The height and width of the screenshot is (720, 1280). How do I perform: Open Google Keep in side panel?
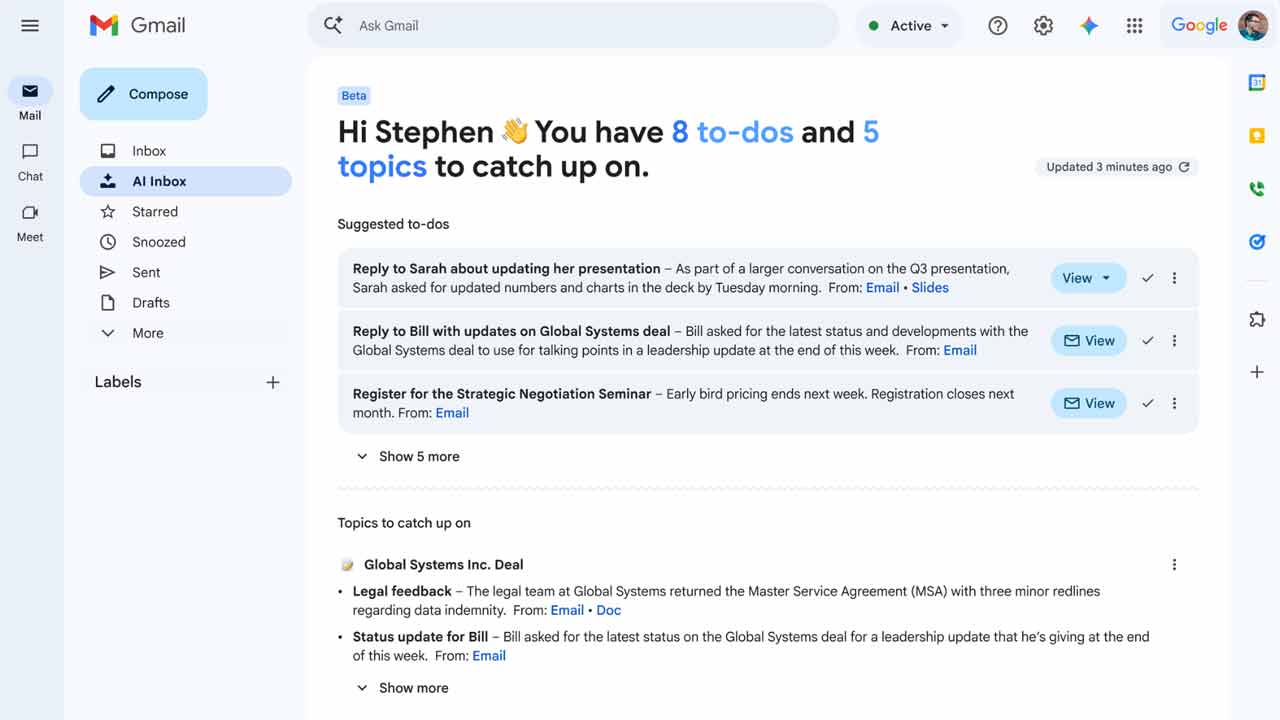click(x=1257, y=136)
